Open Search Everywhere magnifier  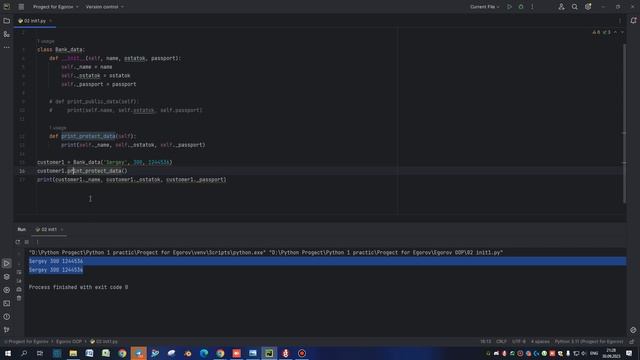coord(575,7)
